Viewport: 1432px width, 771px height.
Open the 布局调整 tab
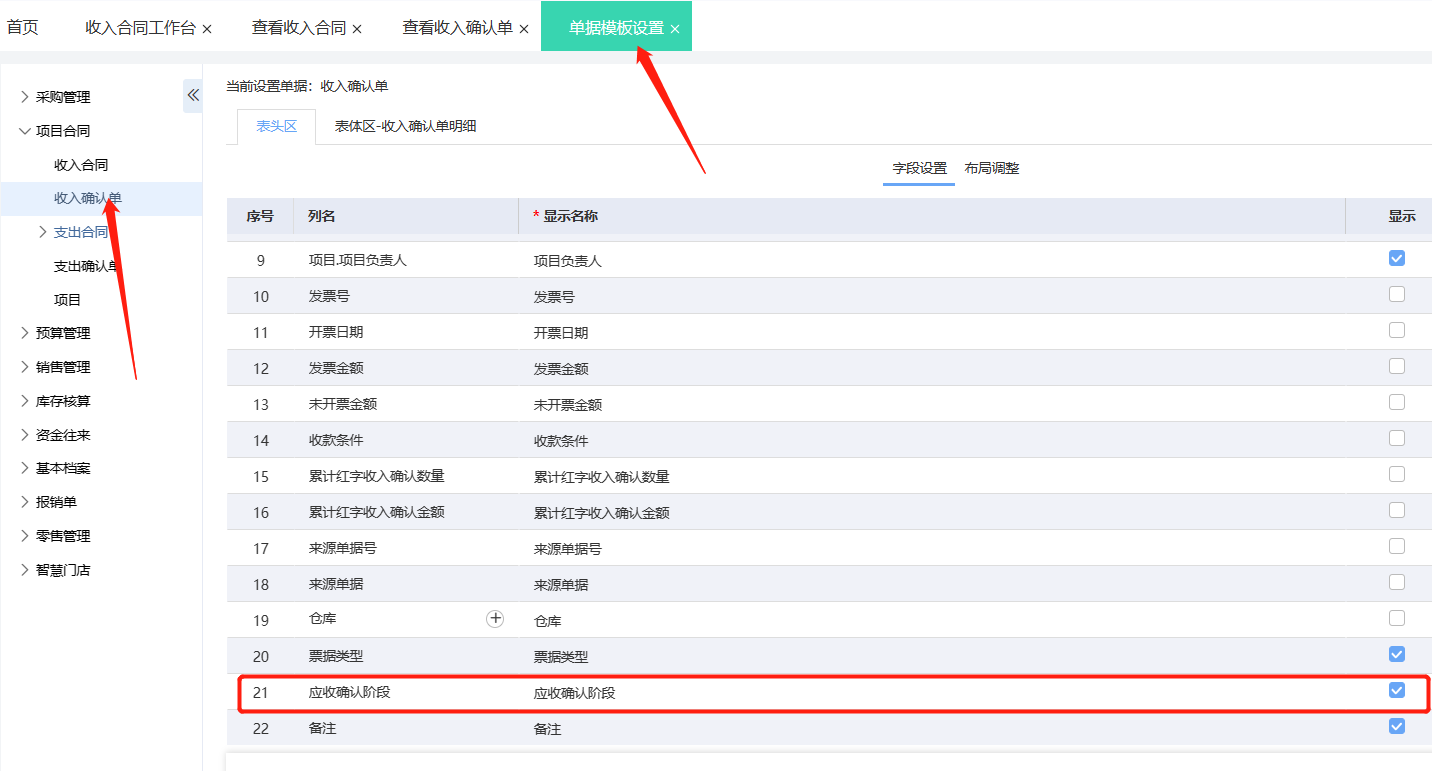click(x=991, y=168)
